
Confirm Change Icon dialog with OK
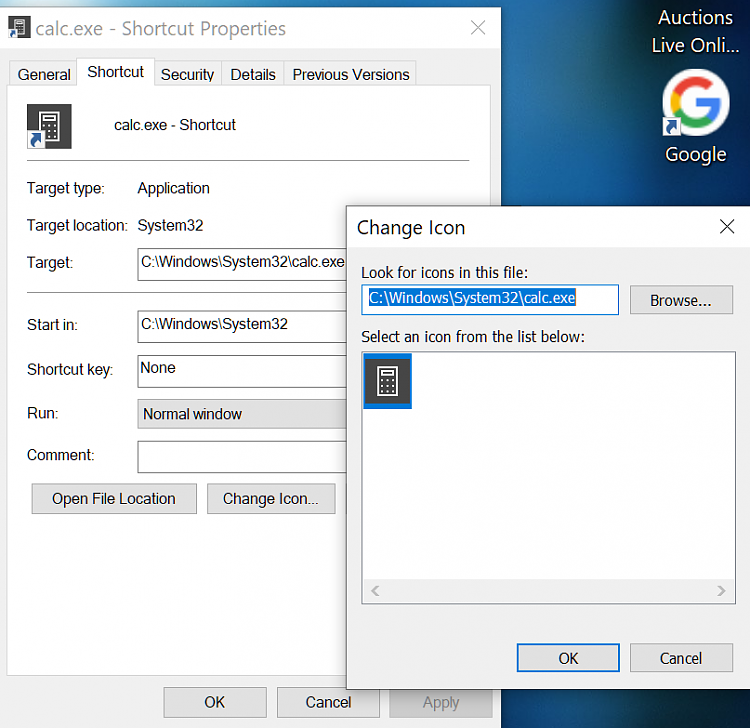coord(568,658)
